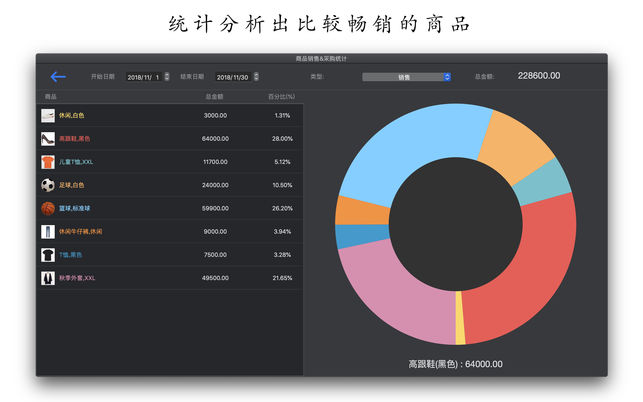Click the 10.50% percentage cell

tap(282, 185)
